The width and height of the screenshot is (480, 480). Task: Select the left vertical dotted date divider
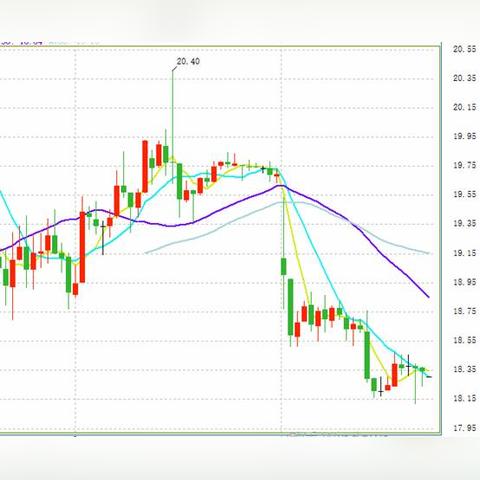pos(75,240)
